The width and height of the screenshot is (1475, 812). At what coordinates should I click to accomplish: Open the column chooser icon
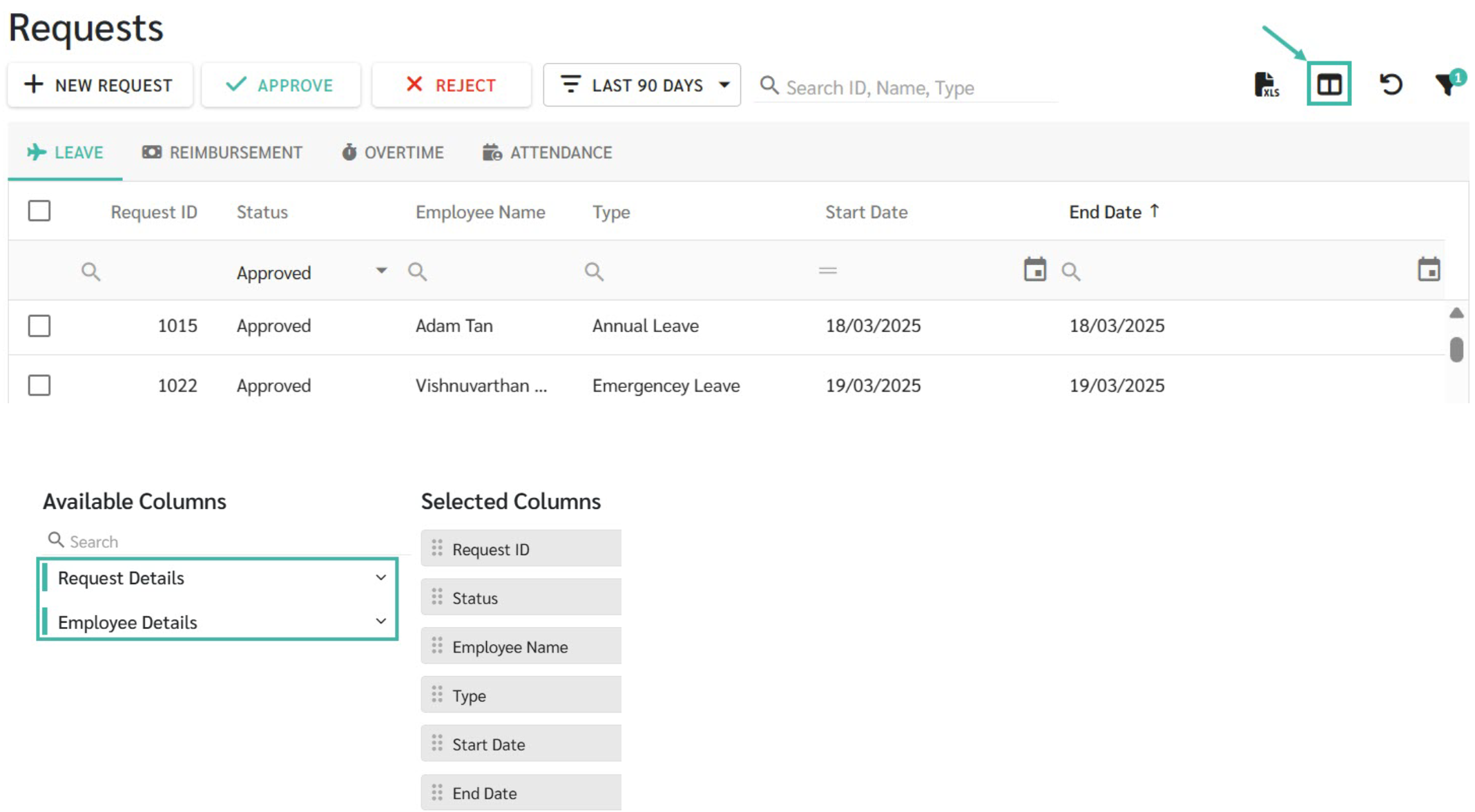pos(1328,84)
